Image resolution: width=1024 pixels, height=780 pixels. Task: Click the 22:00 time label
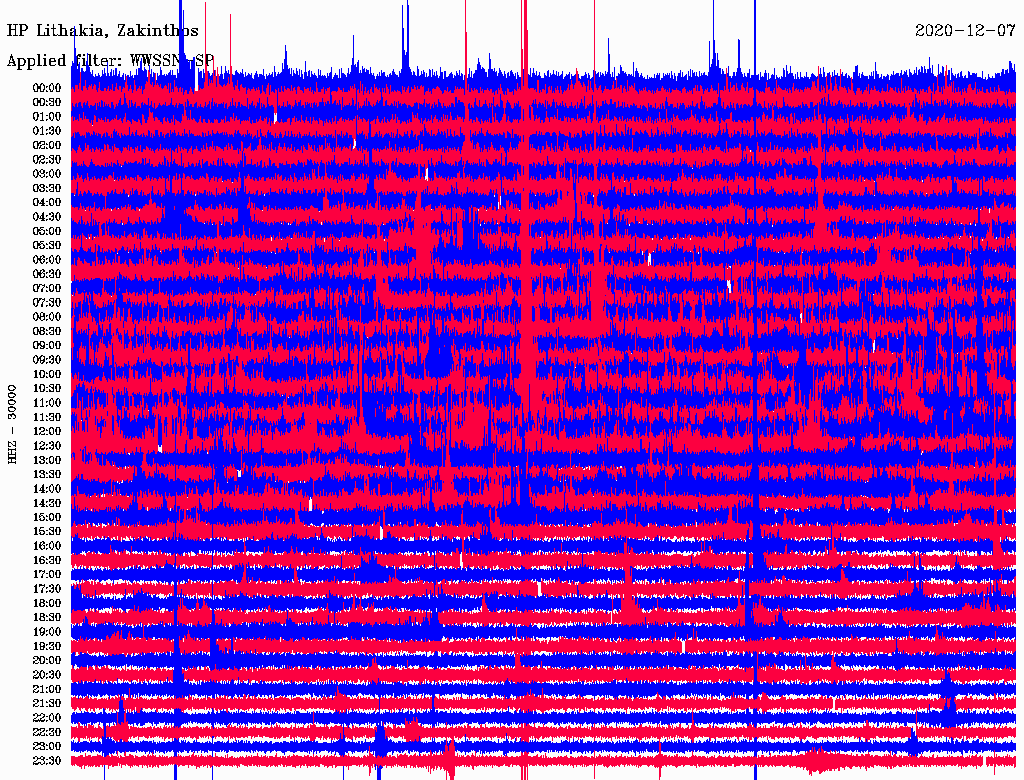[47, 719]
